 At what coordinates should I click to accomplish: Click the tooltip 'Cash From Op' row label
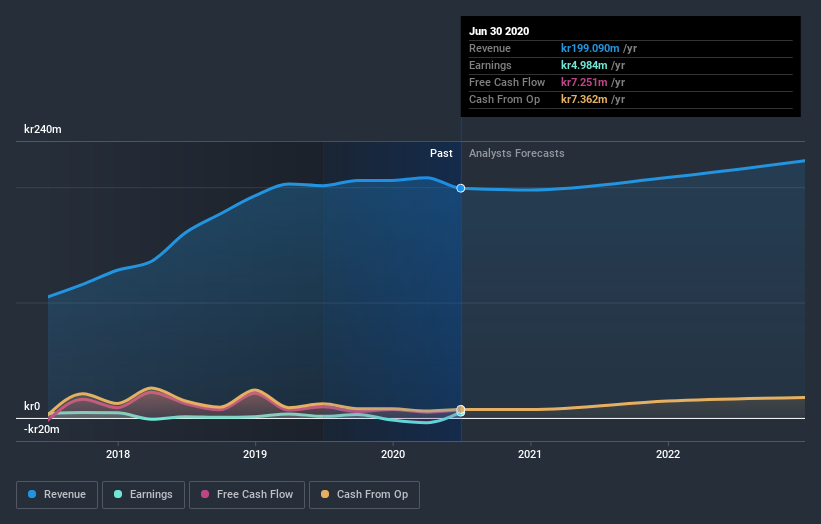click(505, 99)
